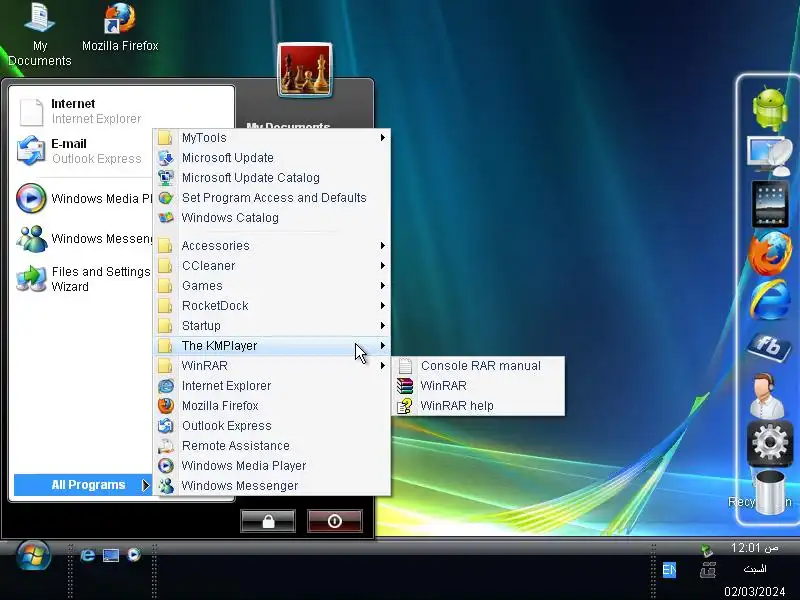
Task: Click the Windows Start orb
Action: (33, 555)
